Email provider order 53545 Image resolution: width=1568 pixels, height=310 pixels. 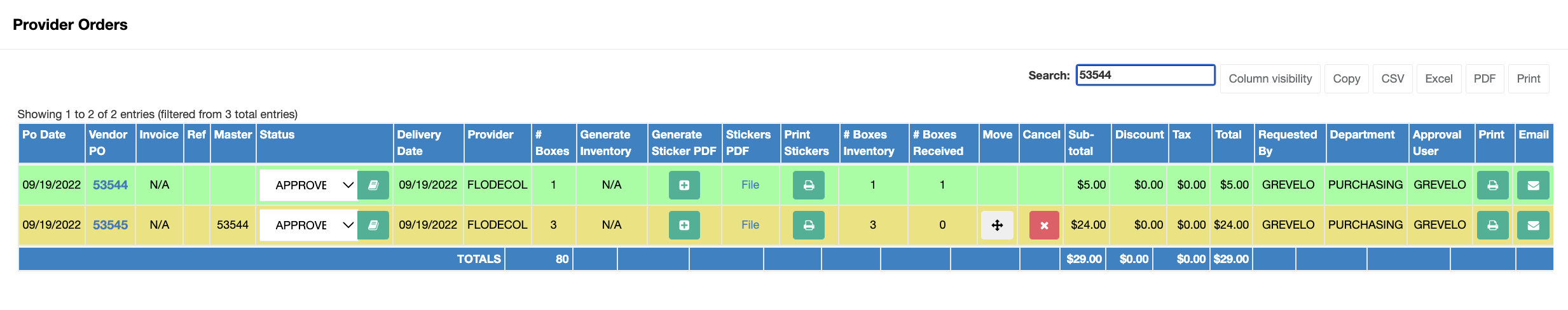pyautogui.click(x=1533, y=226)
